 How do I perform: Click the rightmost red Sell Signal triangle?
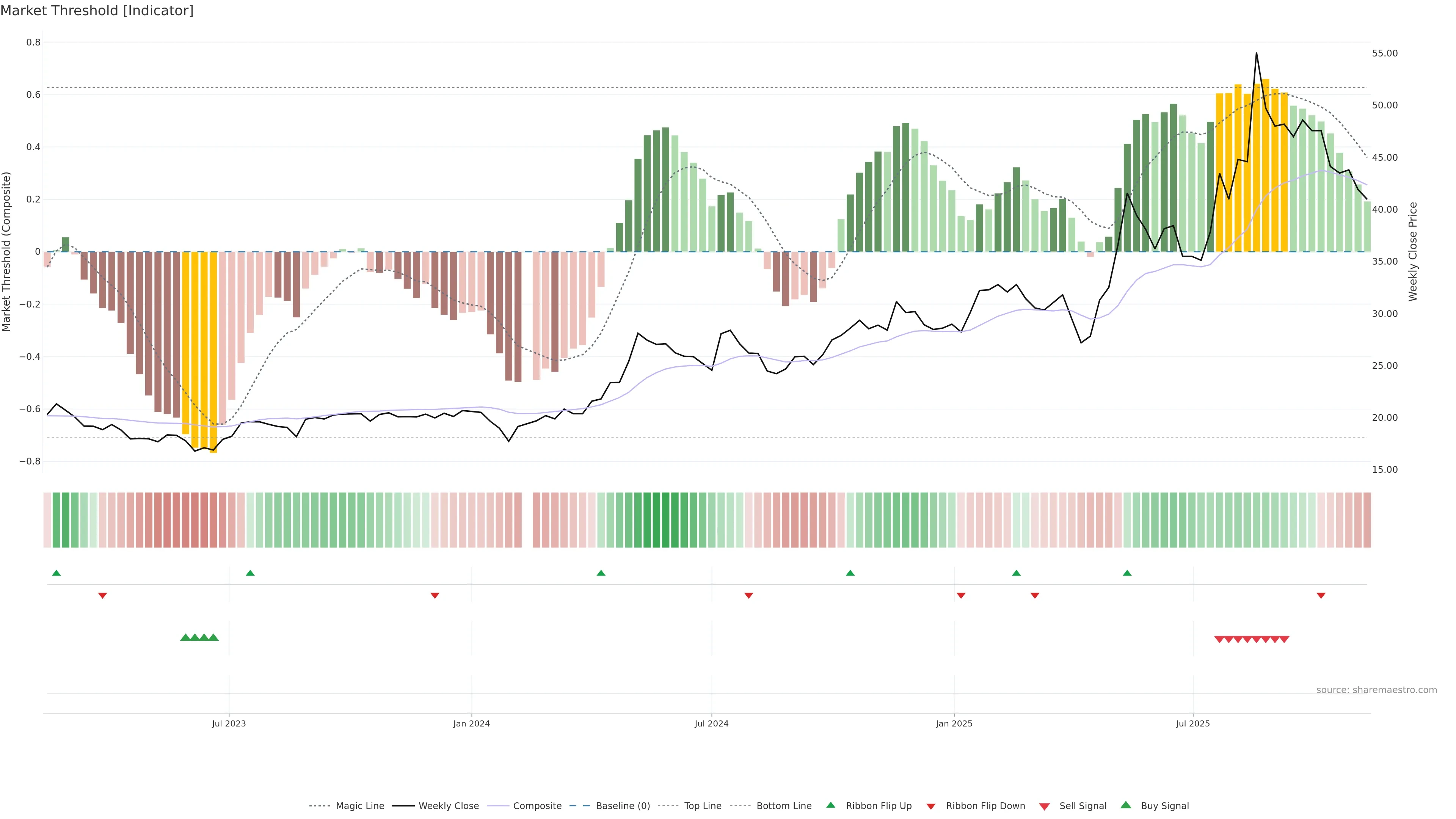pos(1284,639)
